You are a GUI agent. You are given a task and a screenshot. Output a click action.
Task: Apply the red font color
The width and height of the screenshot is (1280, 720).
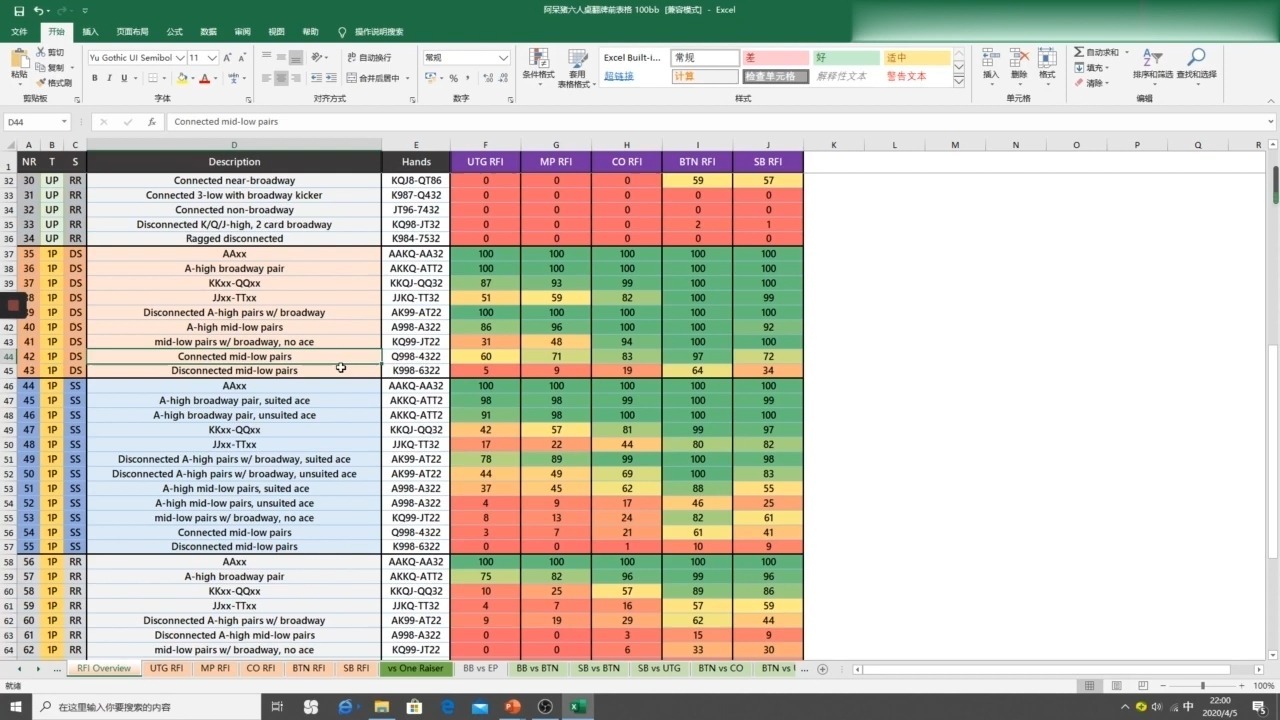tap(204, 78)
